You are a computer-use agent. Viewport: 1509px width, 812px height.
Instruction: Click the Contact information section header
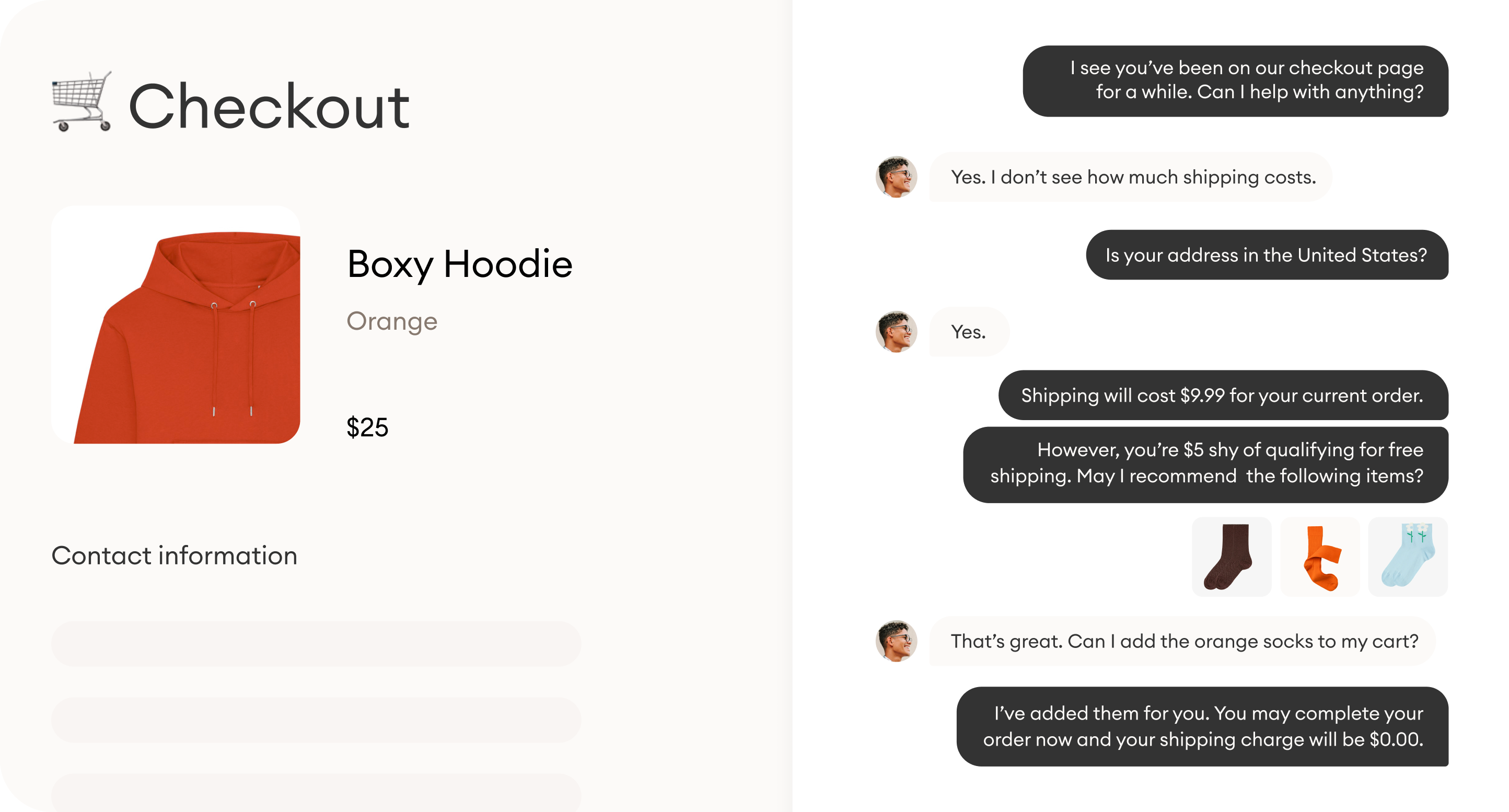point(174,556)
